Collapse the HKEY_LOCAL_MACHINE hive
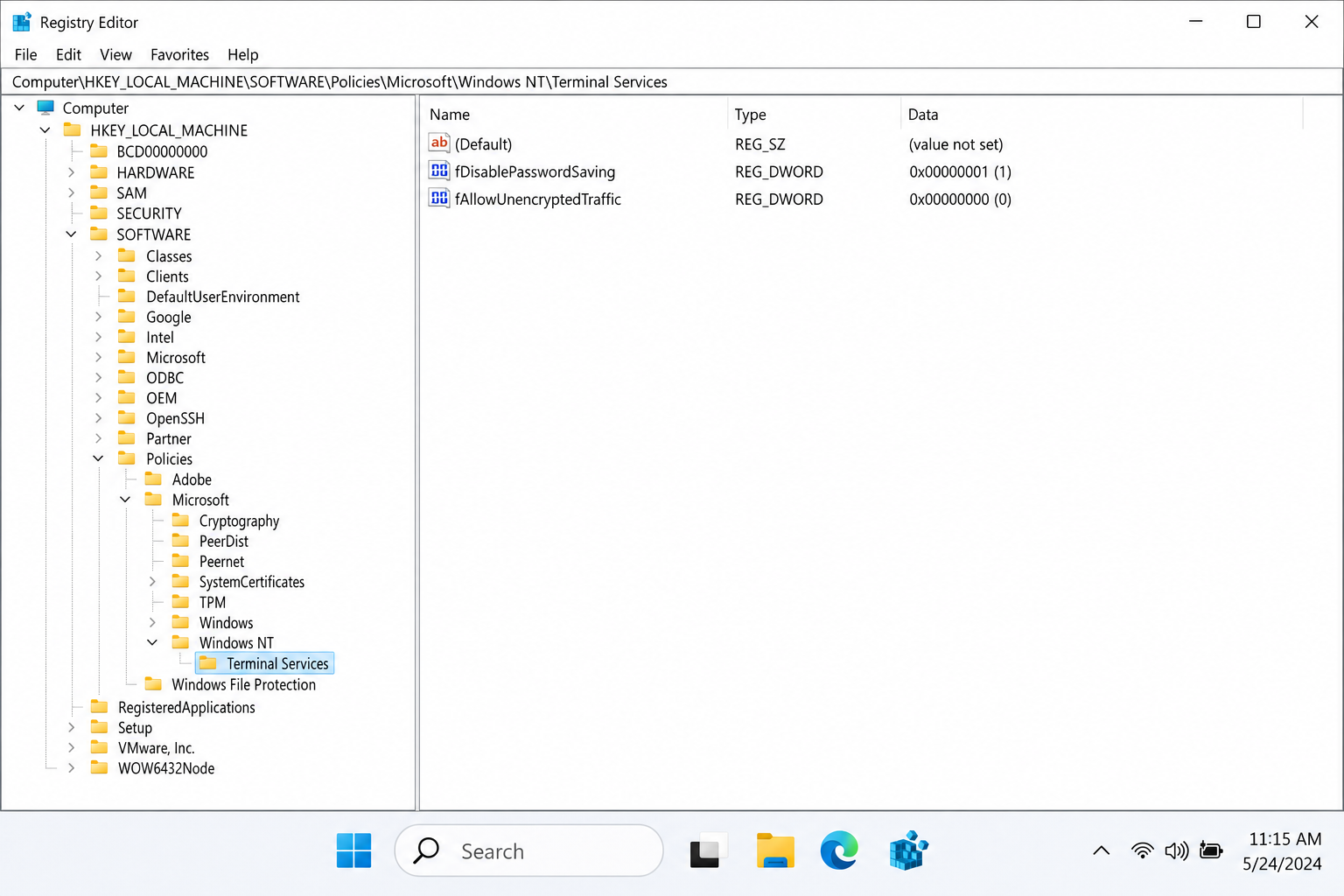Screen dimensions: 1344x896 pos(45,130)
